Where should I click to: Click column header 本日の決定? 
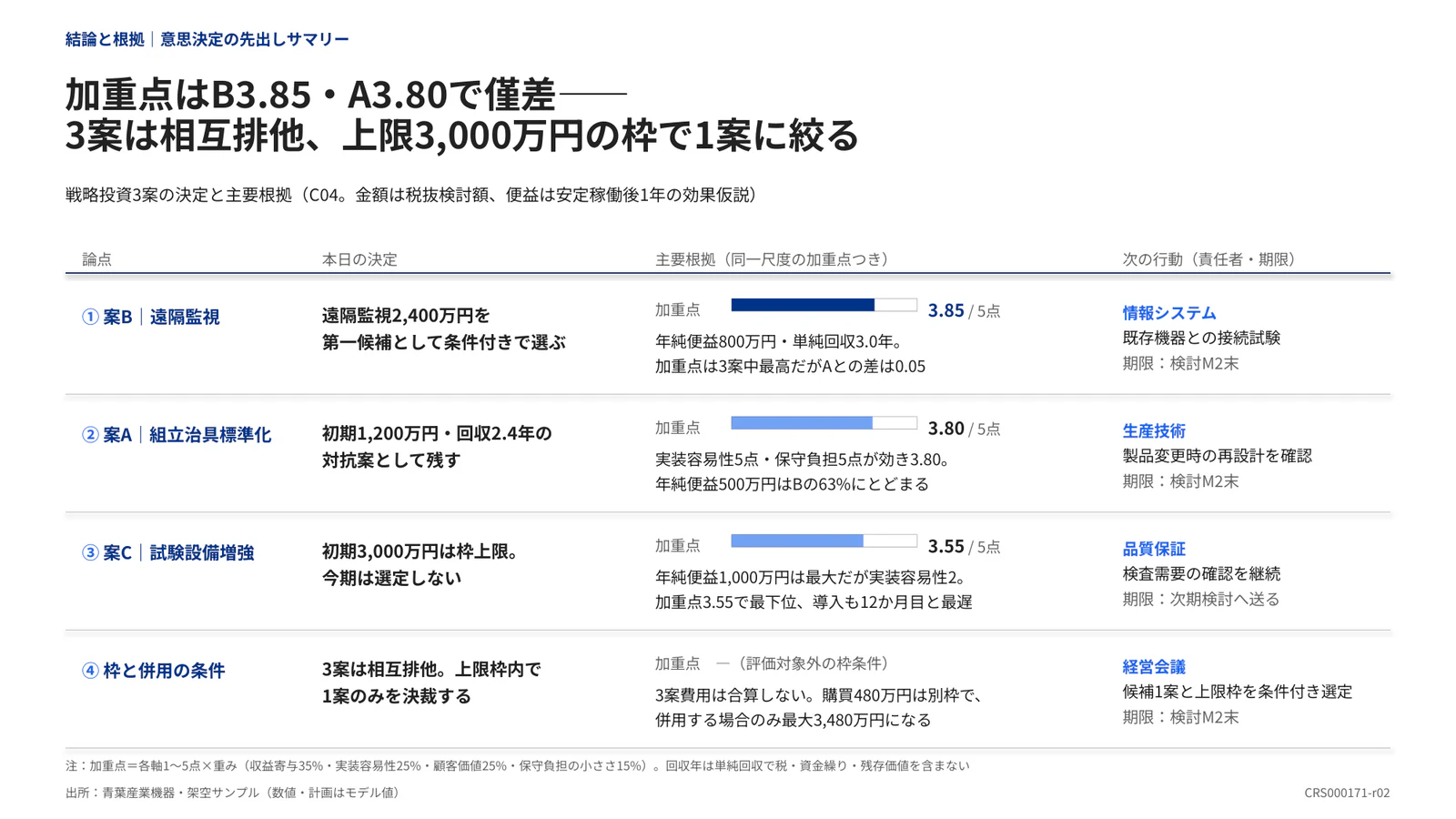click(x=359, y=259)
